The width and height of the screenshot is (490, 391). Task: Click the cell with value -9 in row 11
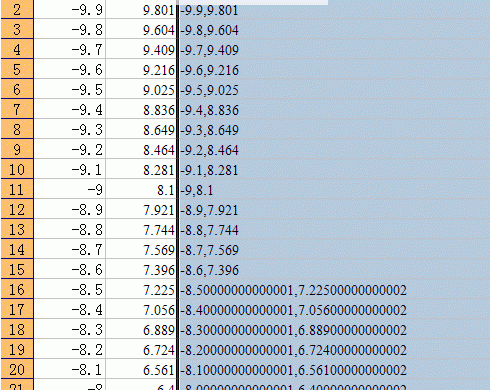70,189
